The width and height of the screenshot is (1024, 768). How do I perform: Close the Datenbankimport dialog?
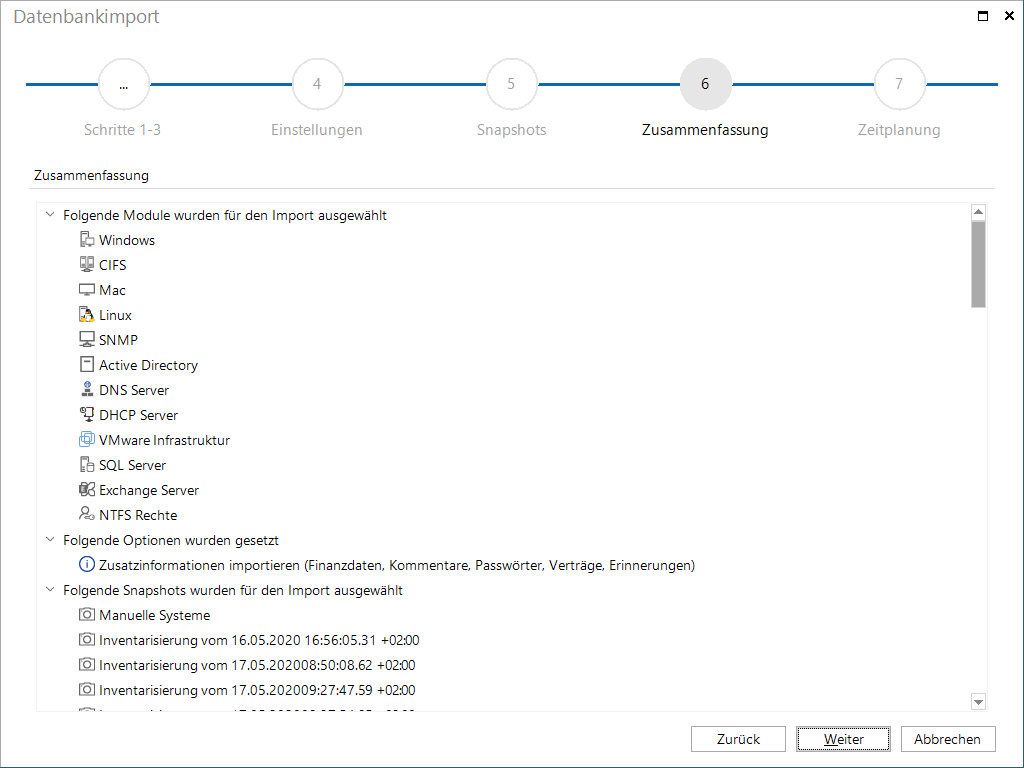(x=1009, y=16)
